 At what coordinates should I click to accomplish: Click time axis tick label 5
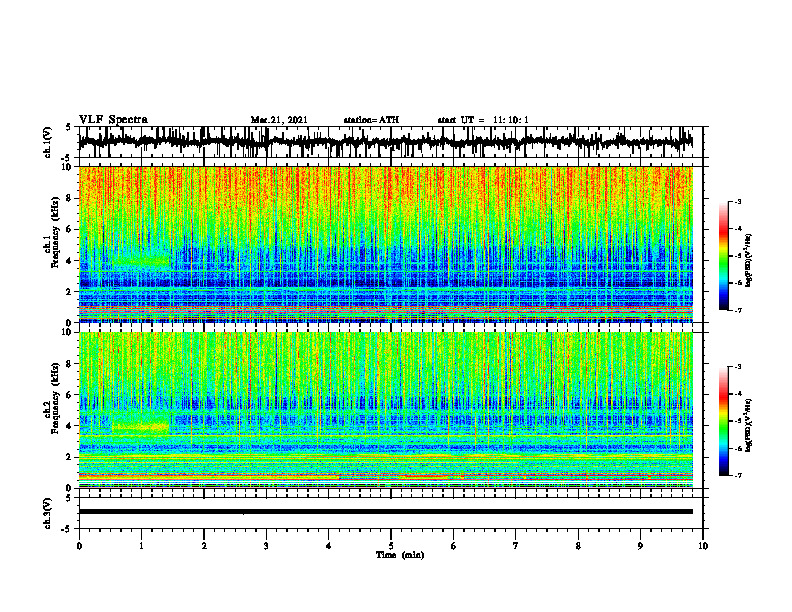(391, 546)
